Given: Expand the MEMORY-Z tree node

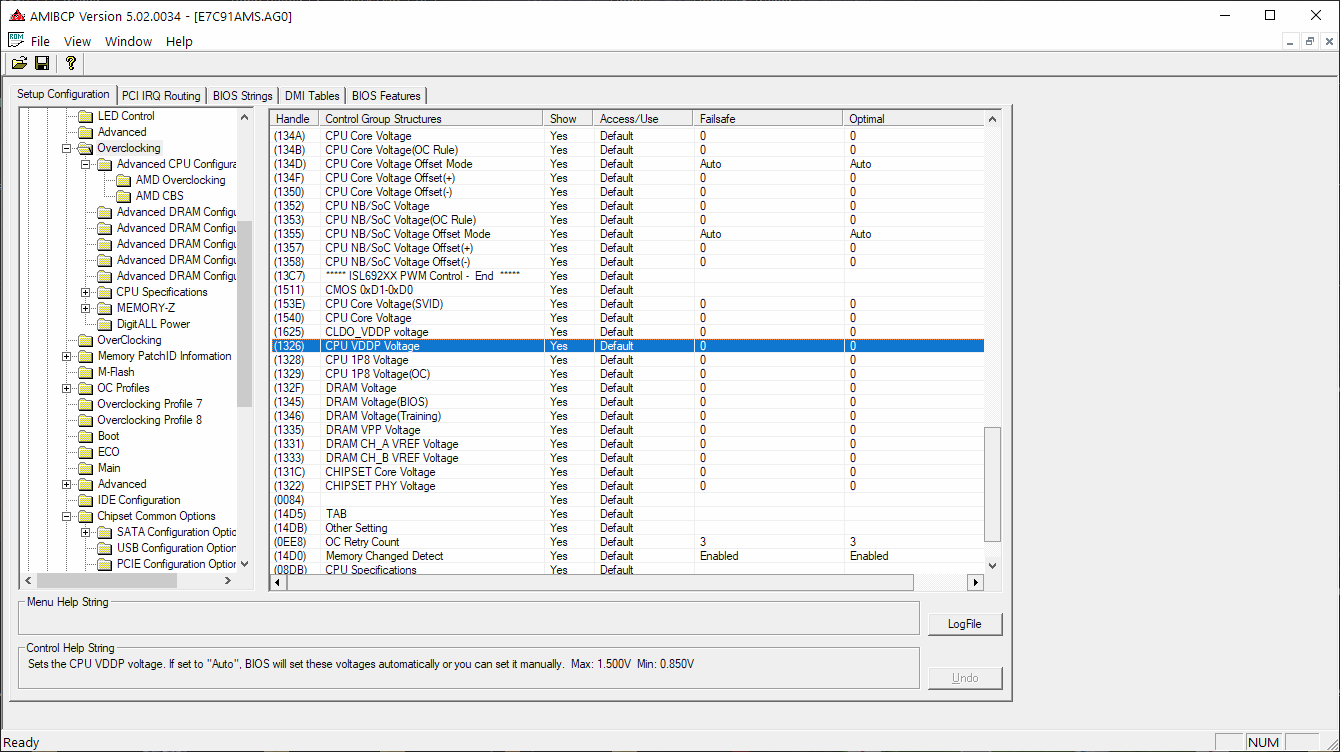Looking at the screenshot, I should click(86, 308).
